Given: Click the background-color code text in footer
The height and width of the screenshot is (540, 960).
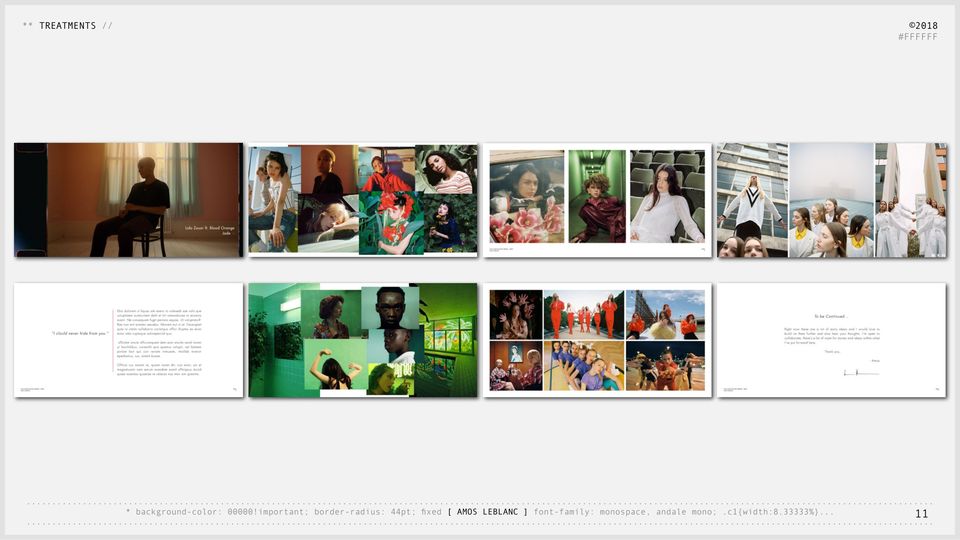Looking at the screenshot, I should pyautogui.click(x=219, y=512).
